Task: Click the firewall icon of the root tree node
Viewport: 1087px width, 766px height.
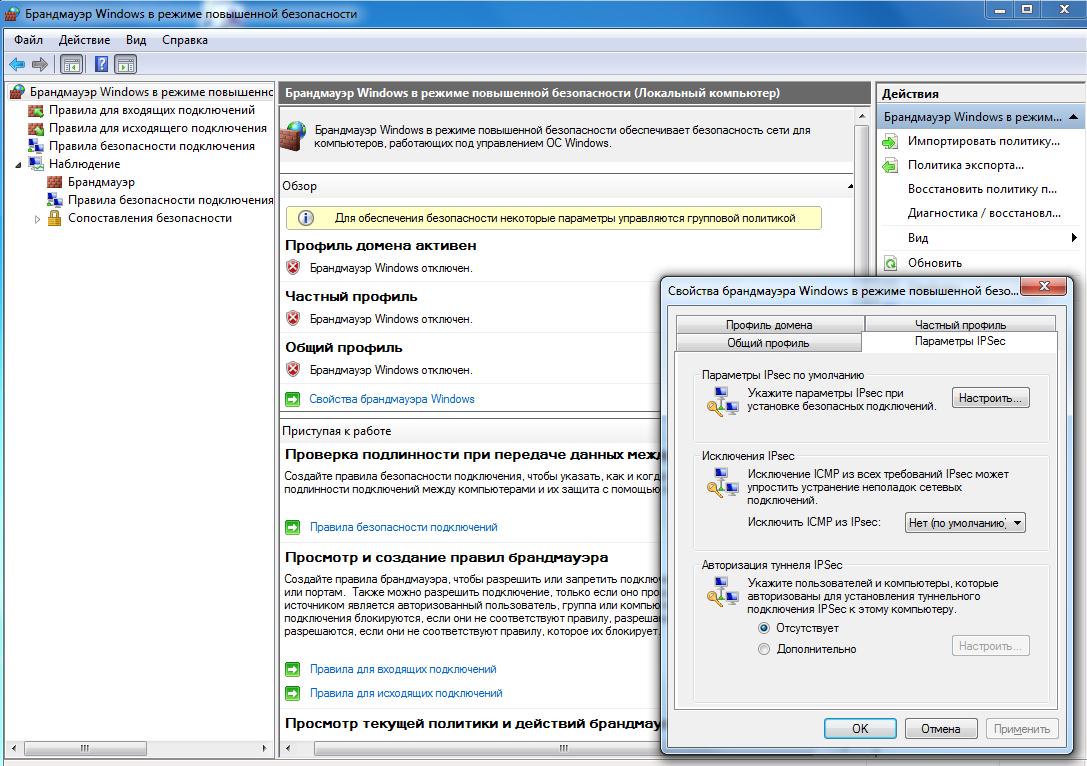Action: pyautogui.click(x=18, y=92)
